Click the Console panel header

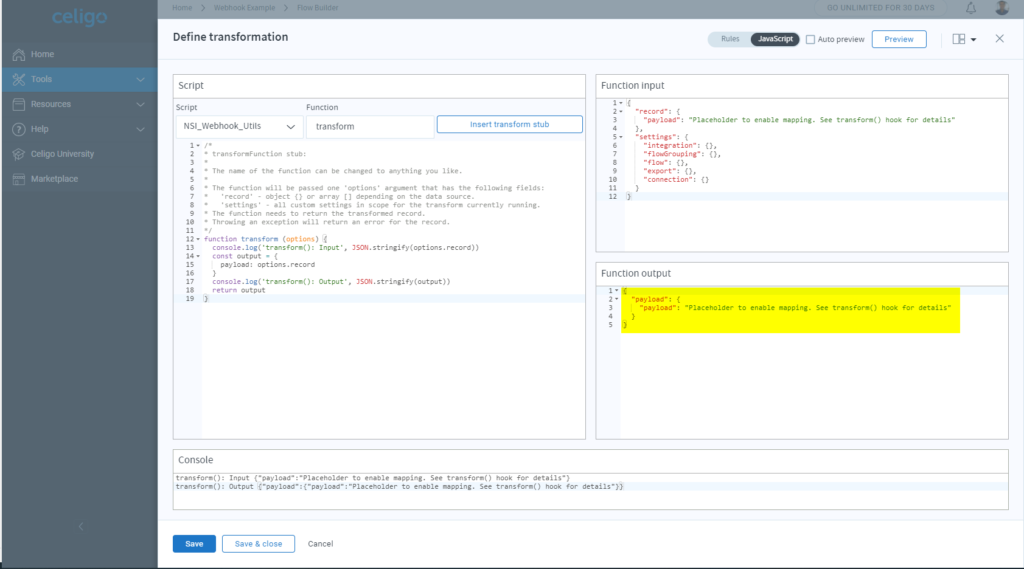[590, 460]
